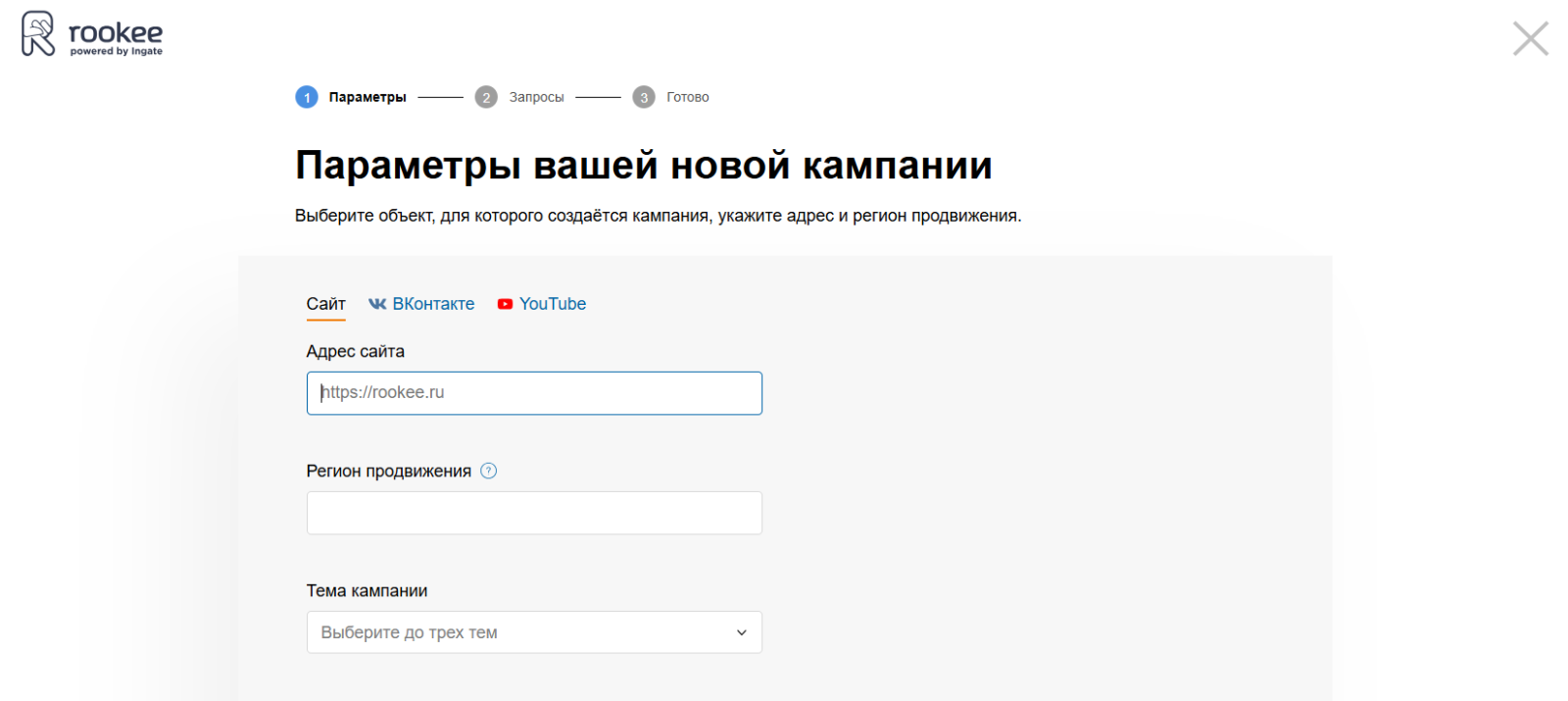The image size is (1568, 701).
Task: Open help tooltip for 'Регион продвижения'
Action: [x=489, y=471]
